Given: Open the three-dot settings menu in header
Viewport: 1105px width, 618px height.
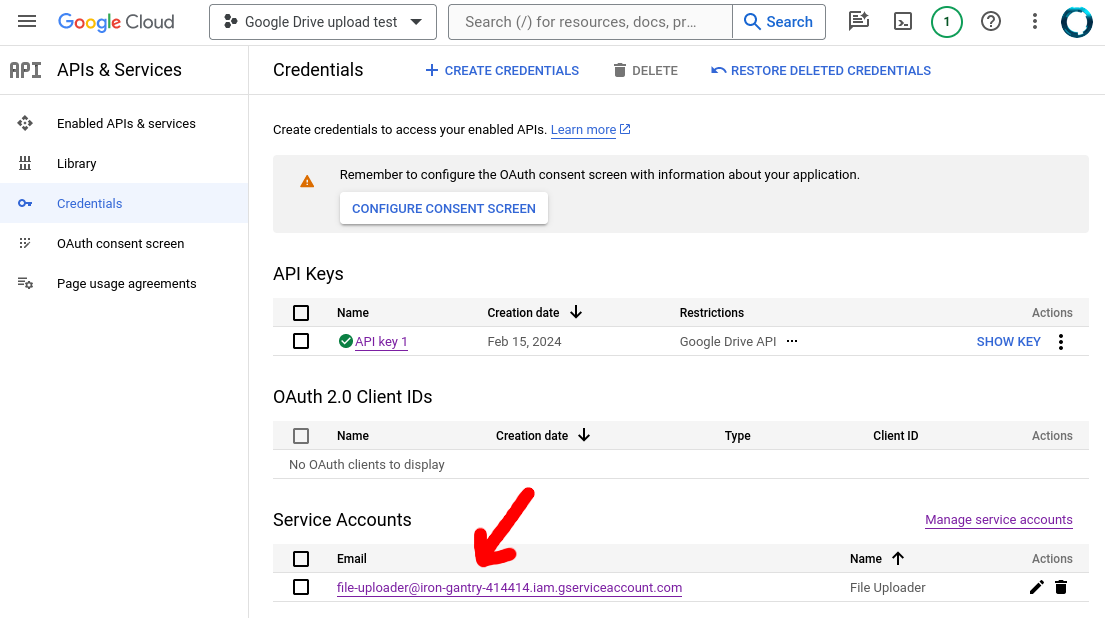Looking at the screenshot, I should [x=1035, y=22].
